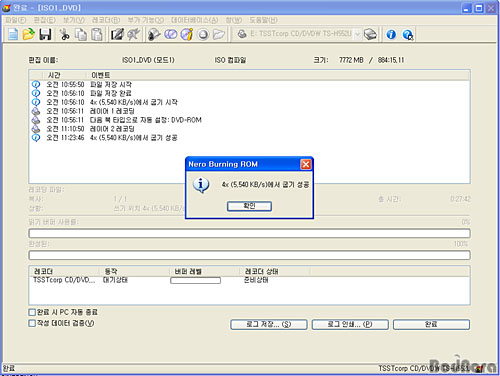Screen dimensions: 500x376
Task: Click the read buffer usage progress bar
Action: tap(250, 233)
